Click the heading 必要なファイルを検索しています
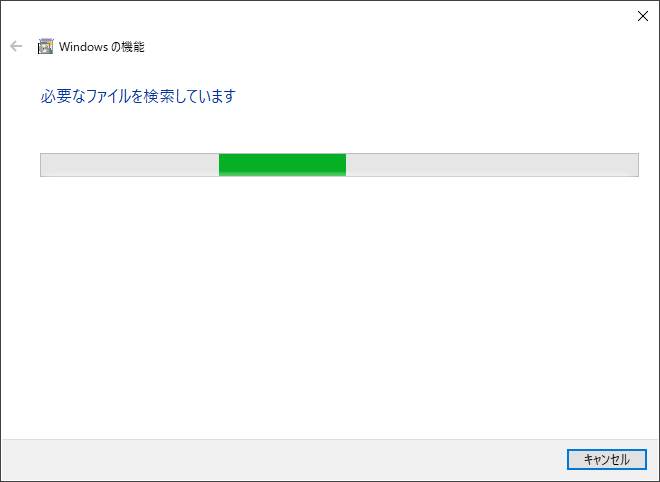The image size is (660, 482). point(138,96)
